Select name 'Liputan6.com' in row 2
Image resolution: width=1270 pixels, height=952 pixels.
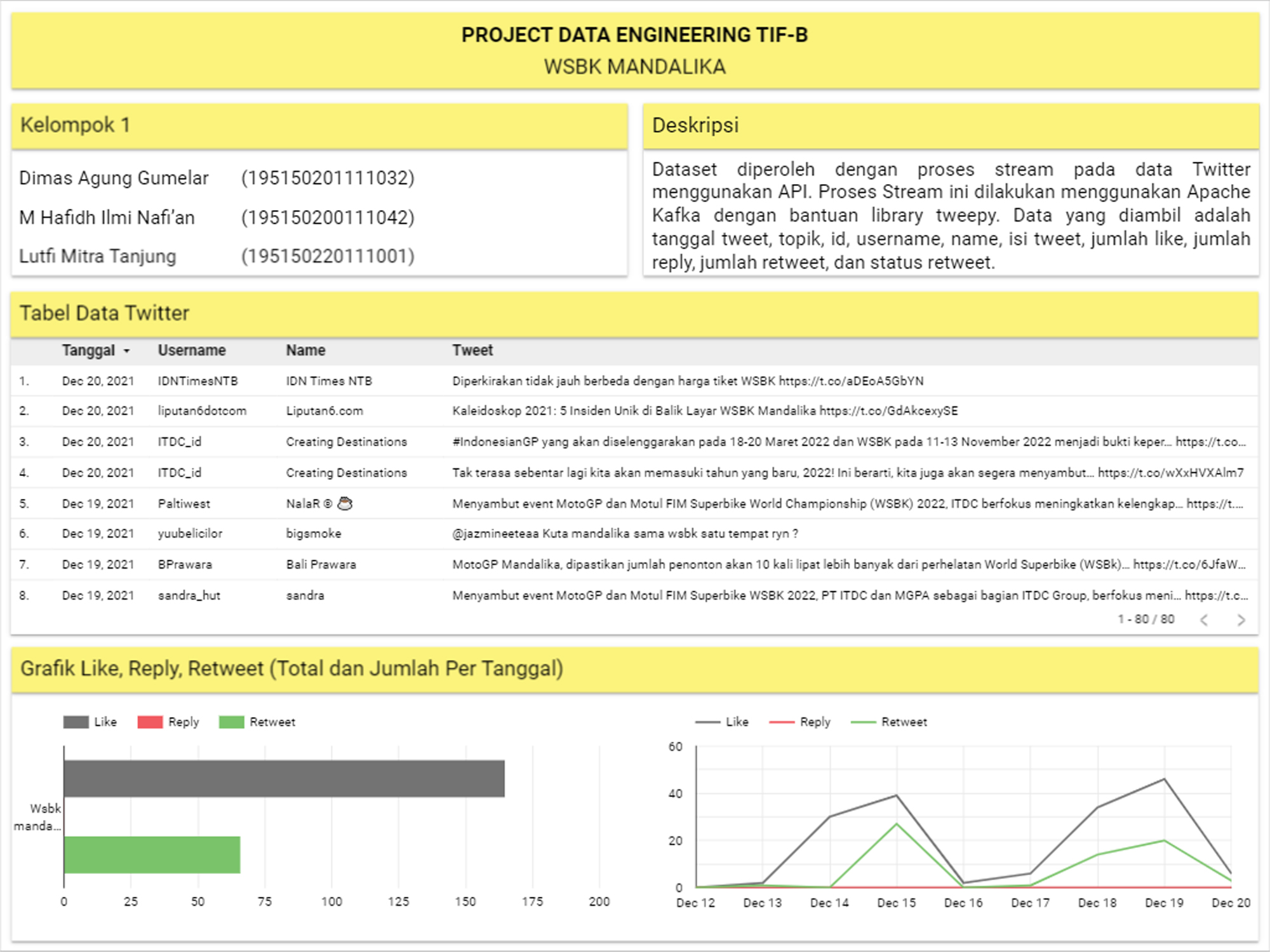[x=324, y=411]
